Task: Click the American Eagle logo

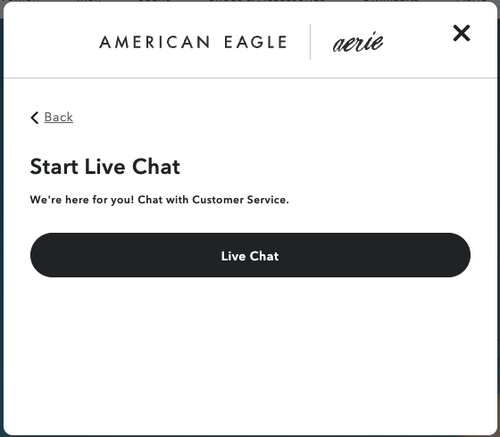Action: coord(193,42)
